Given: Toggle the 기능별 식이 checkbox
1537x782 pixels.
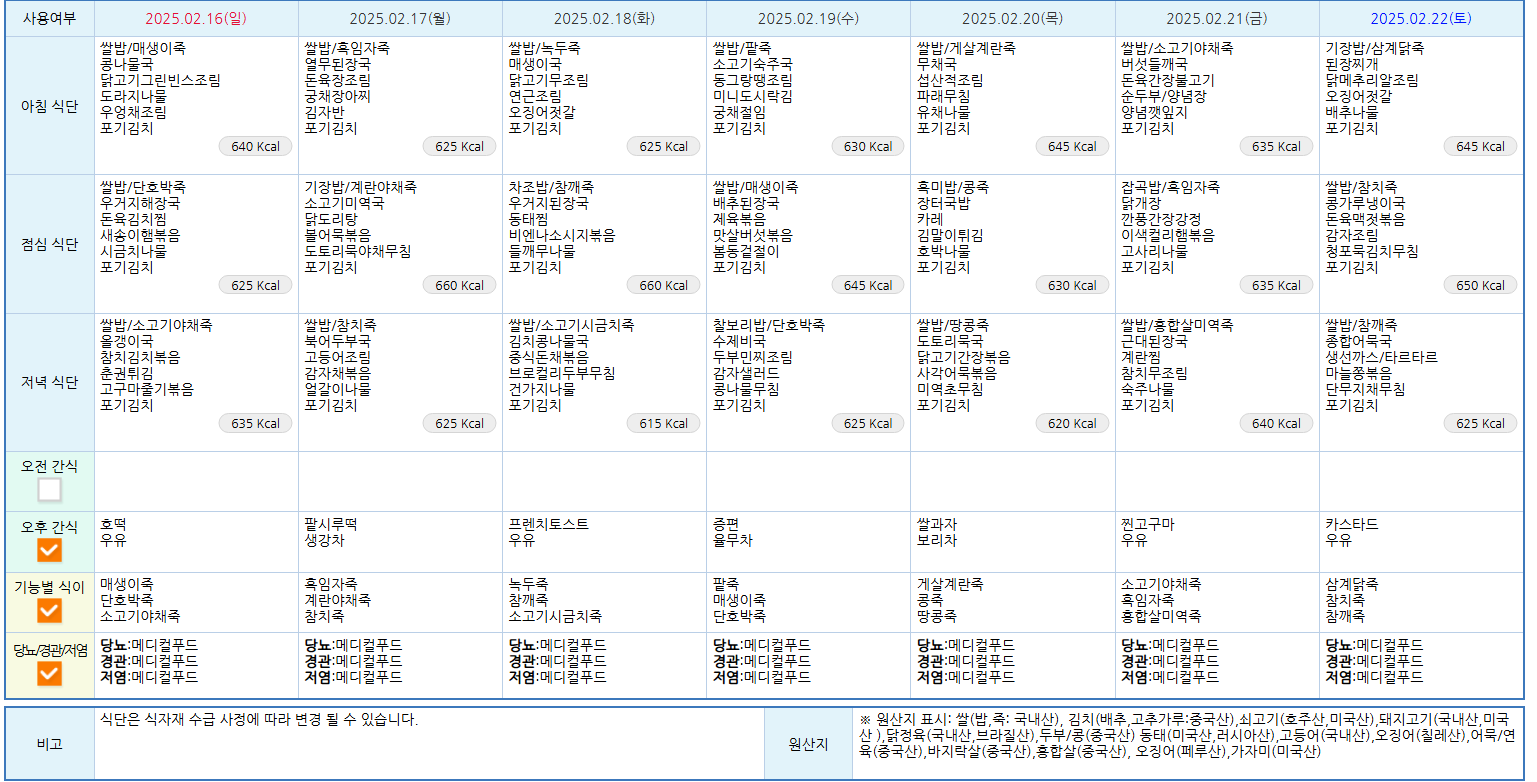Looking at the screenshot, I should tap(49, 611).
